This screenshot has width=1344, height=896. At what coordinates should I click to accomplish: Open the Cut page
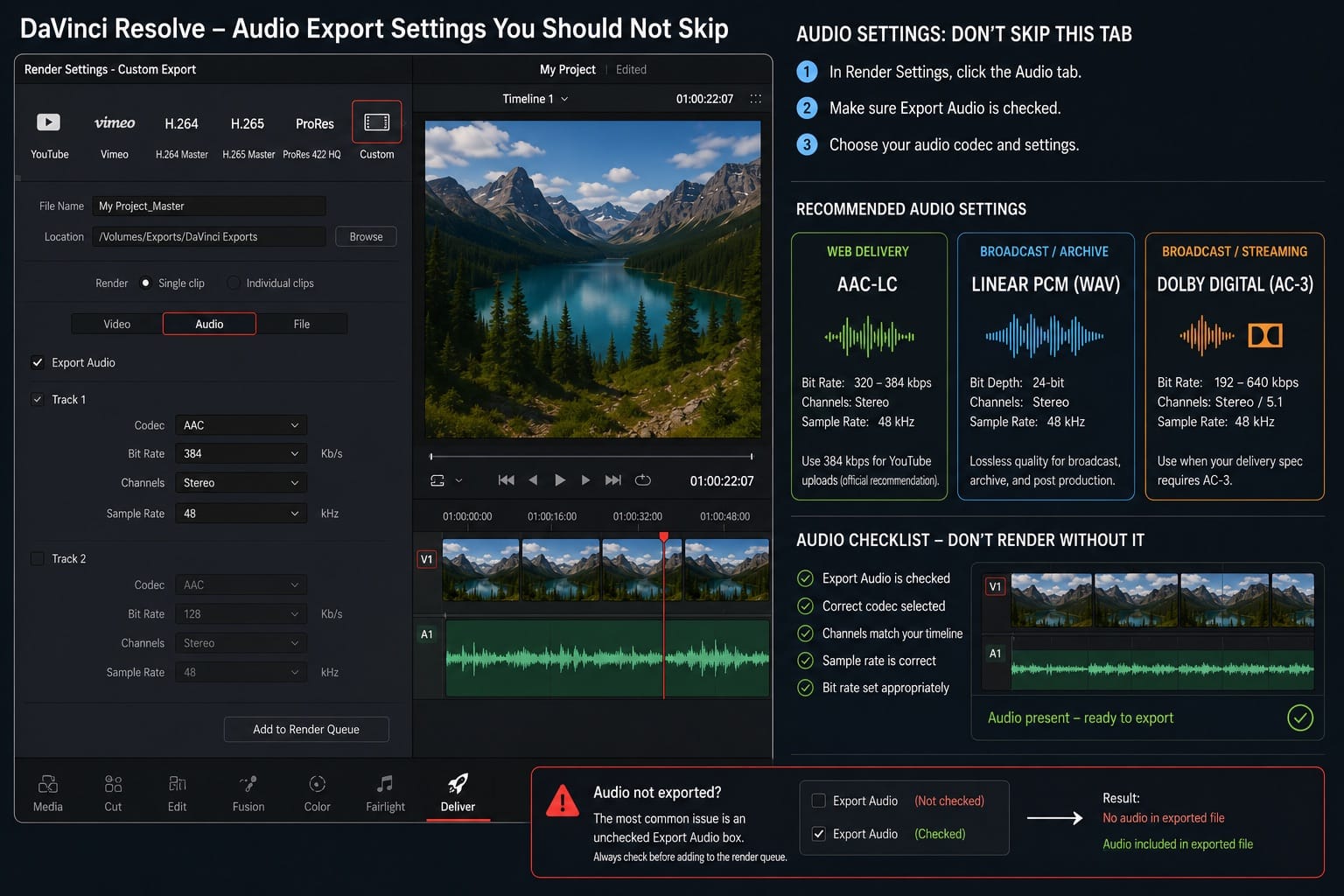point(113,793)
